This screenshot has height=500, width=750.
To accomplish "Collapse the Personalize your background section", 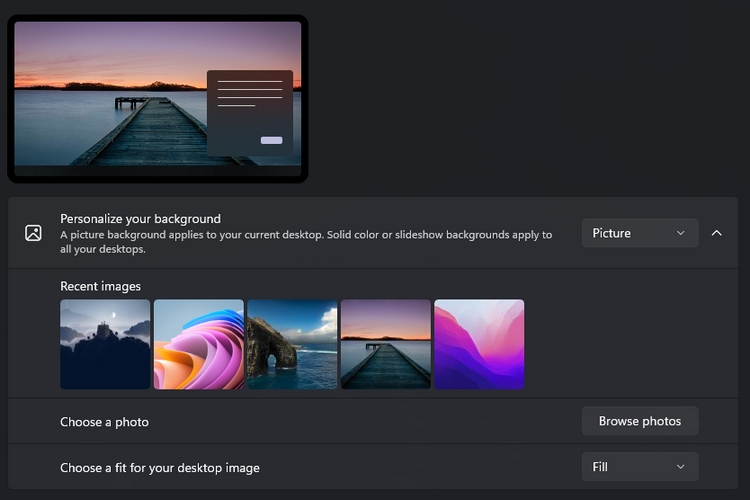I will click(716, 233).
